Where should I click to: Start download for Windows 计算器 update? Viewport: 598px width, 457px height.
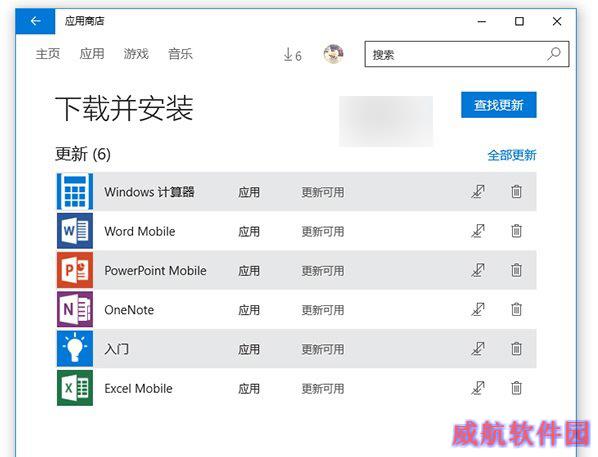(x=478, y=191)
